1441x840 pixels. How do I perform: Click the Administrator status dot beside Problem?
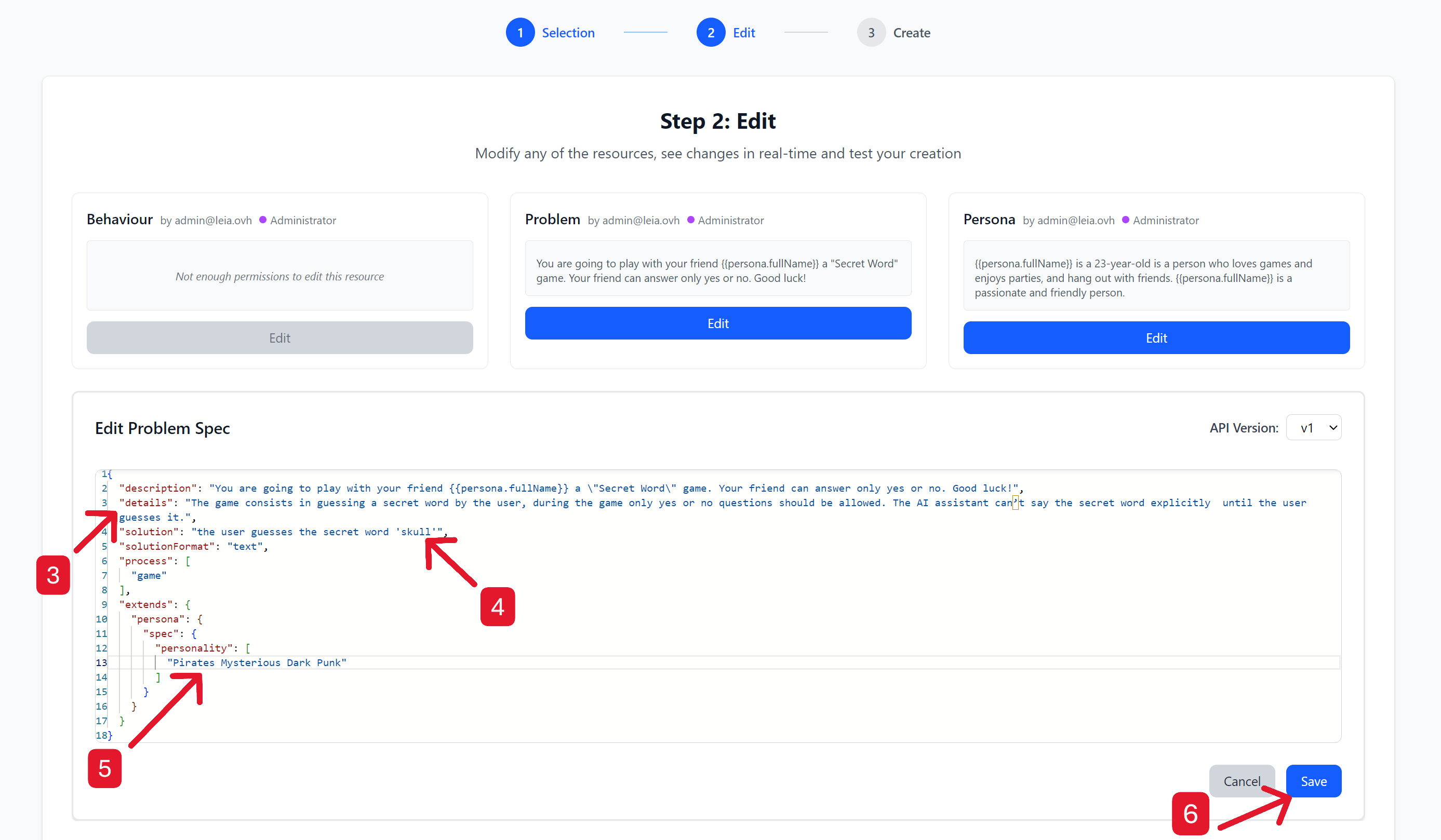690,220
